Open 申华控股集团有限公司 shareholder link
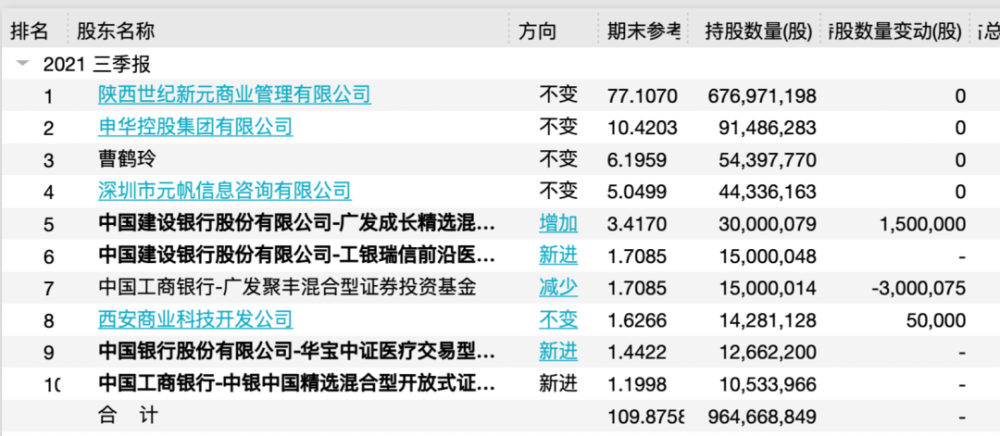The image size is (1000, 436). point(195,127)
